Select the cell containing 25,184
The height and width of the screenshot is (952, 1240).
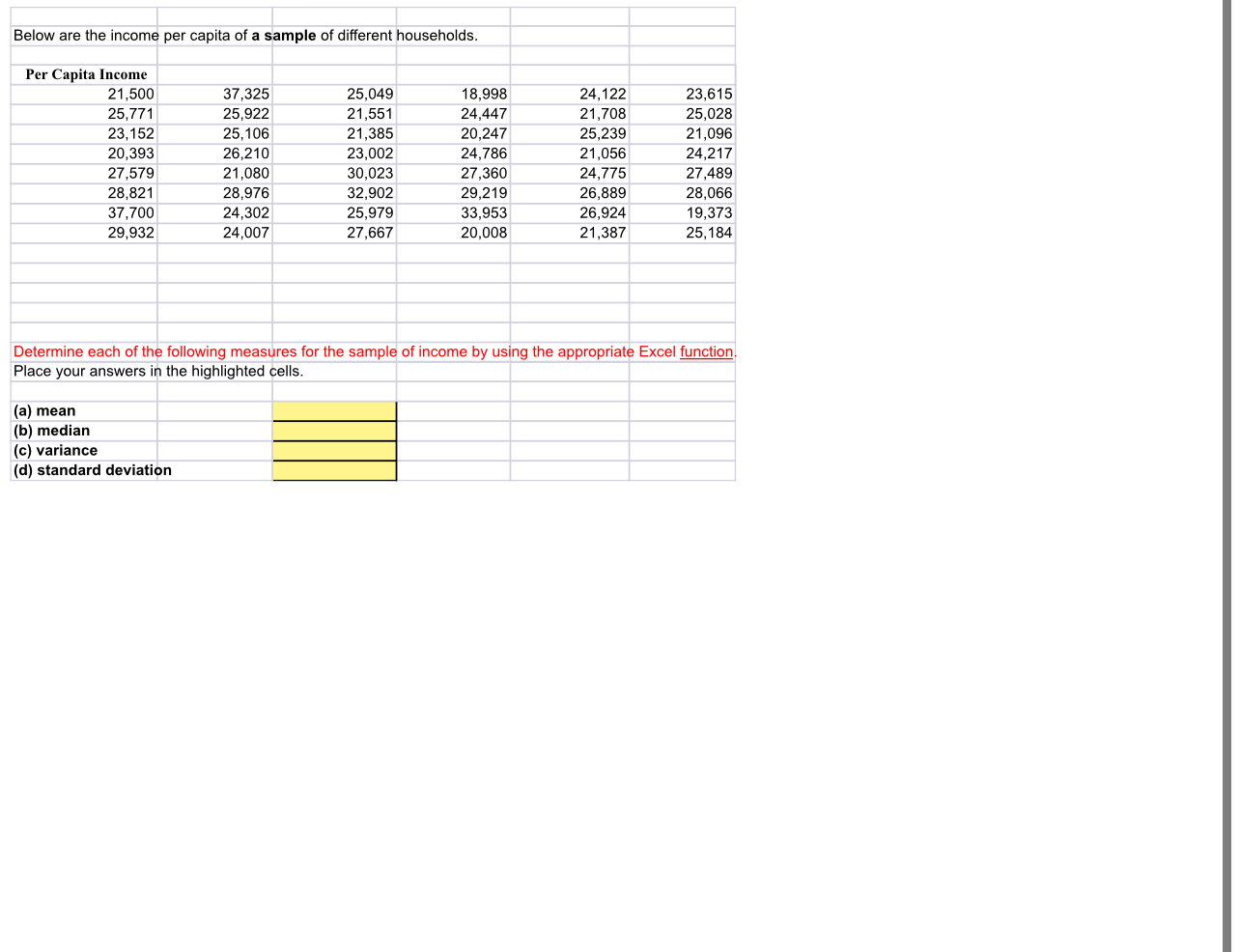pyautogui.click(x=711, y=232)
